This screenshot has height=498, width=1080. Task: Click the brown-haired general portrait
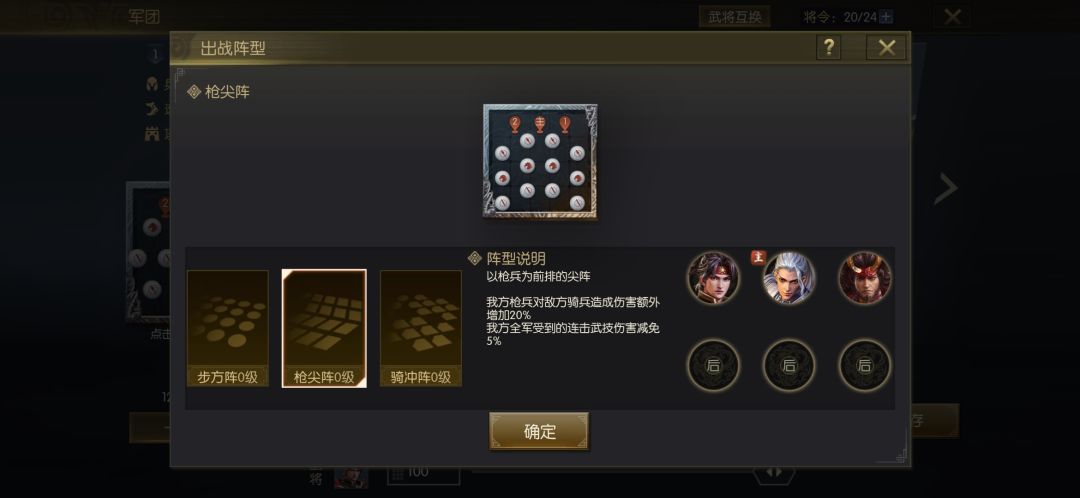point(713,278)
